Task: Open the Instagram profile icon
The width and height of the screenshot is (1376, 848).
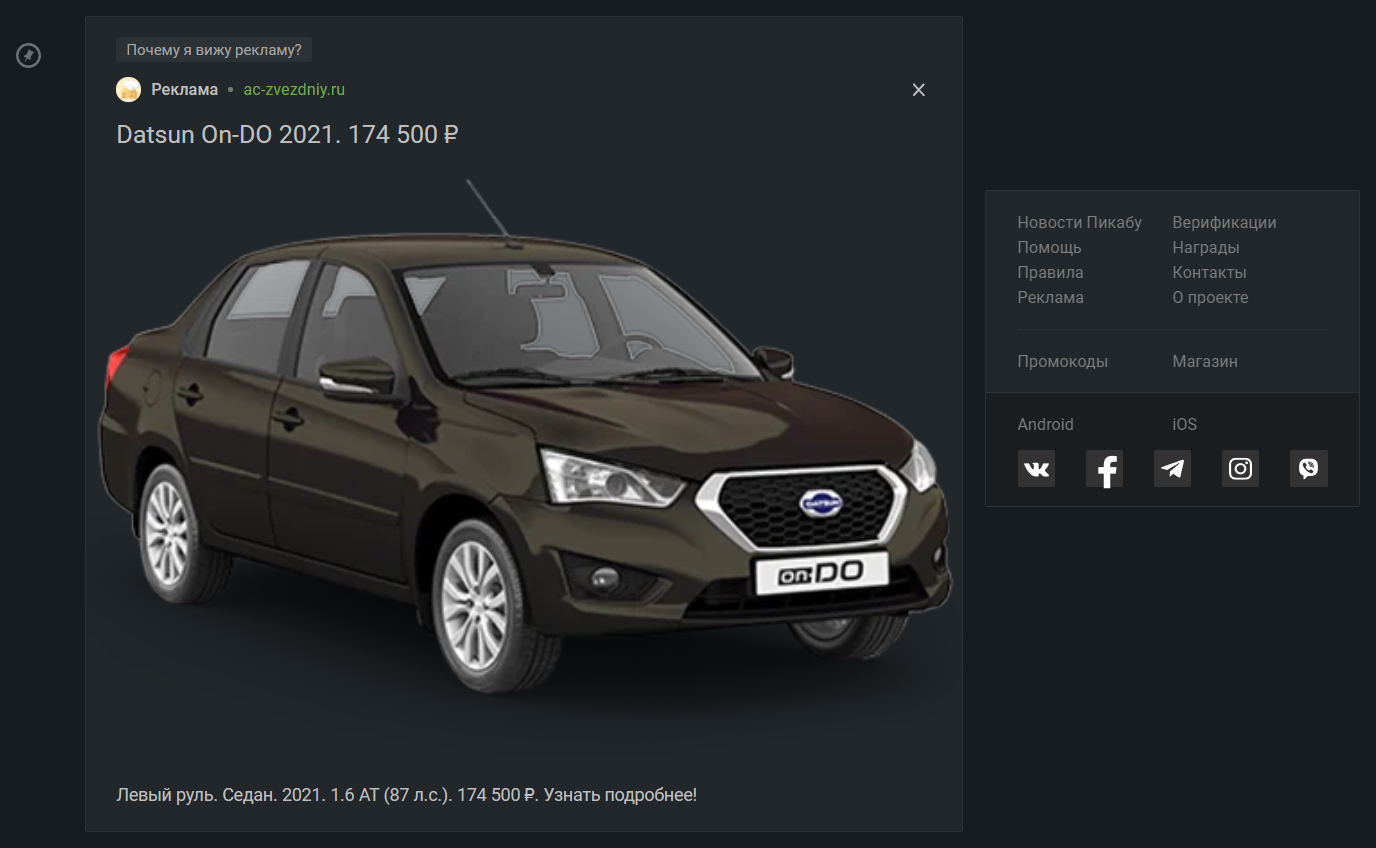Action: [1240, 468]
